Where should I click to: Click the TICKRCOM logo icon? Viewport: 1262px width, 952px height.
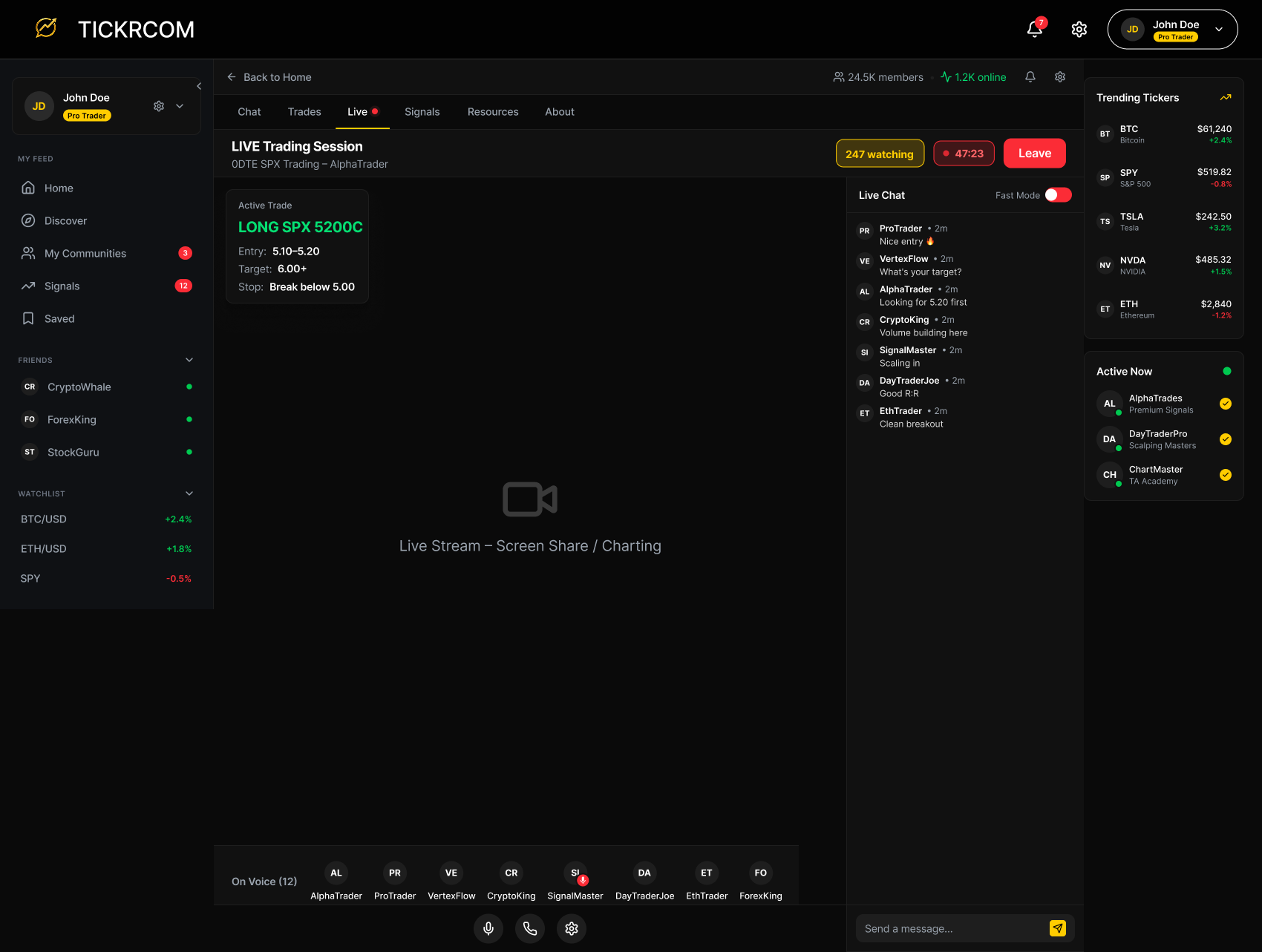(46, 28)
